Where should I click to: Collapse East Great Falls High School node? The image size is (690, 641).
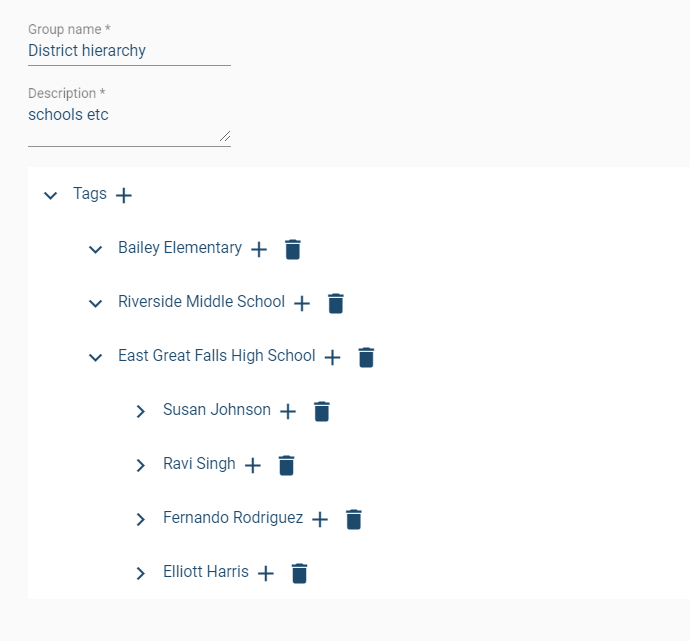coord(96,357)
